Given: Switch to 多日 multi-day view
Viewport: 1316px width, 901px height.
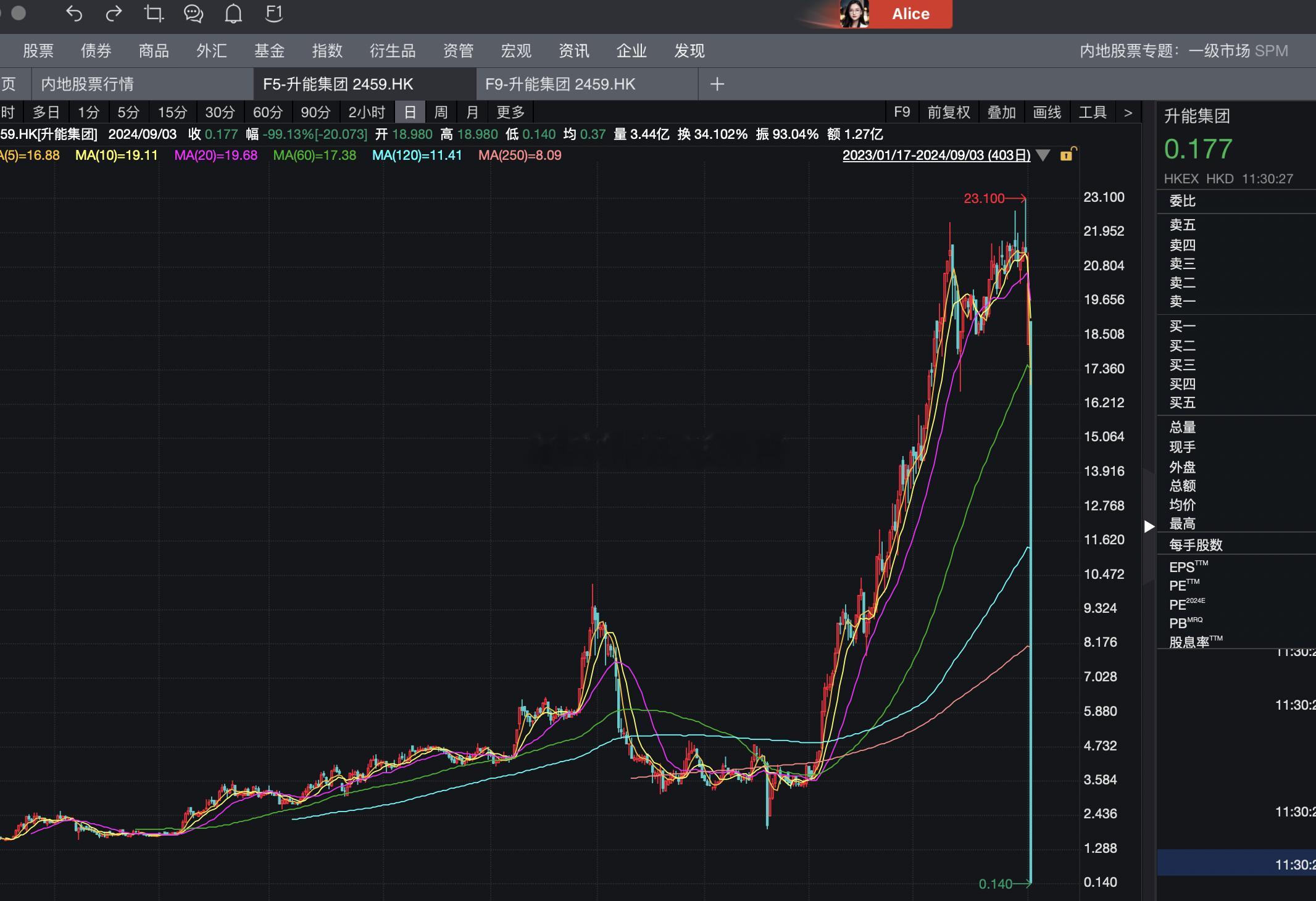Looking at the screenshot, I should [46, 112].
